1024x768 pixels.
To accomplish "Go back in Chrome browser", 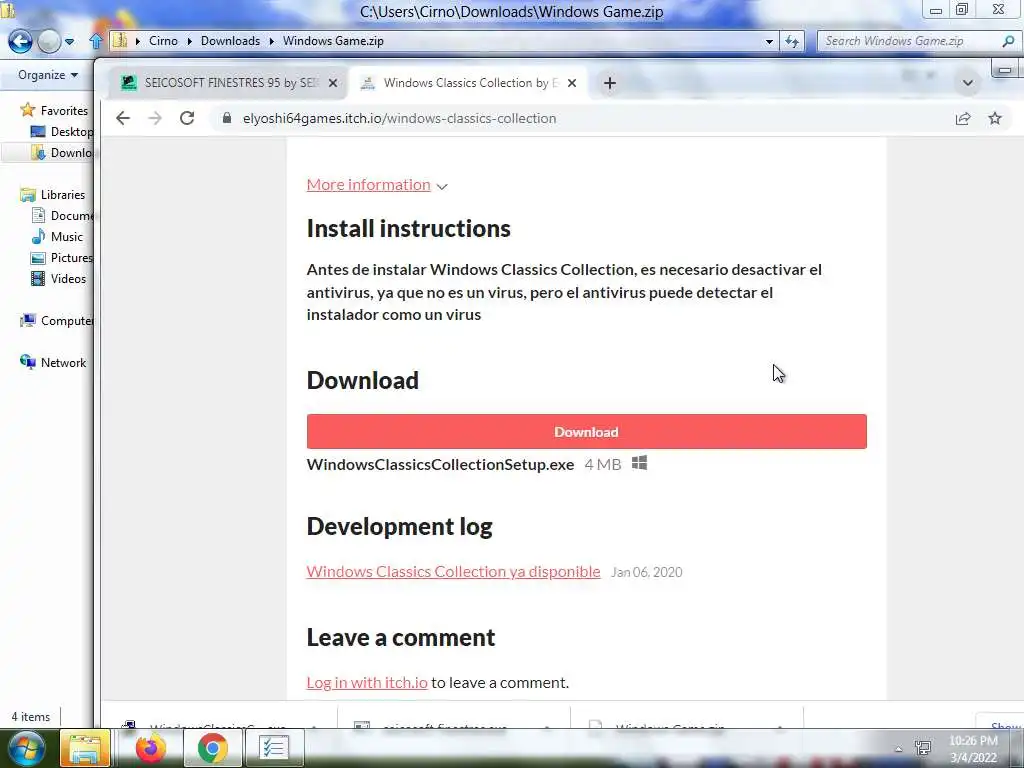I will coord(123,118).
